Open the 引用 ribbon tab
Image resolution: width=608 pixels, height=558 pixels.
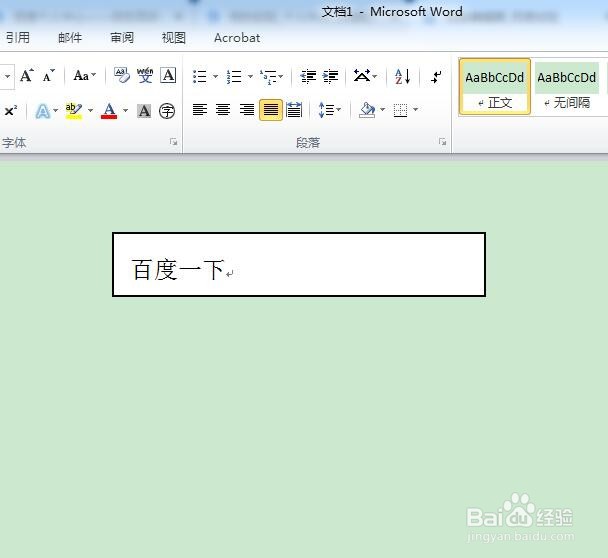click(17, 38)
